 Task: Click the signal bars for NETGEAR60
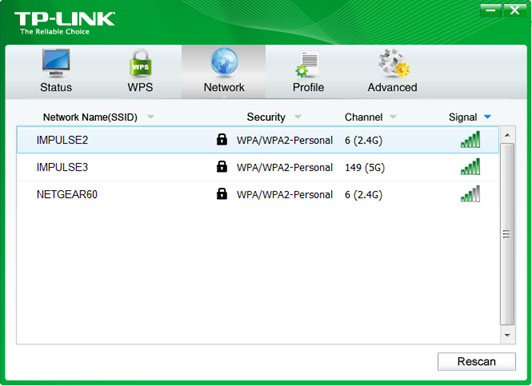pos(470,194)
